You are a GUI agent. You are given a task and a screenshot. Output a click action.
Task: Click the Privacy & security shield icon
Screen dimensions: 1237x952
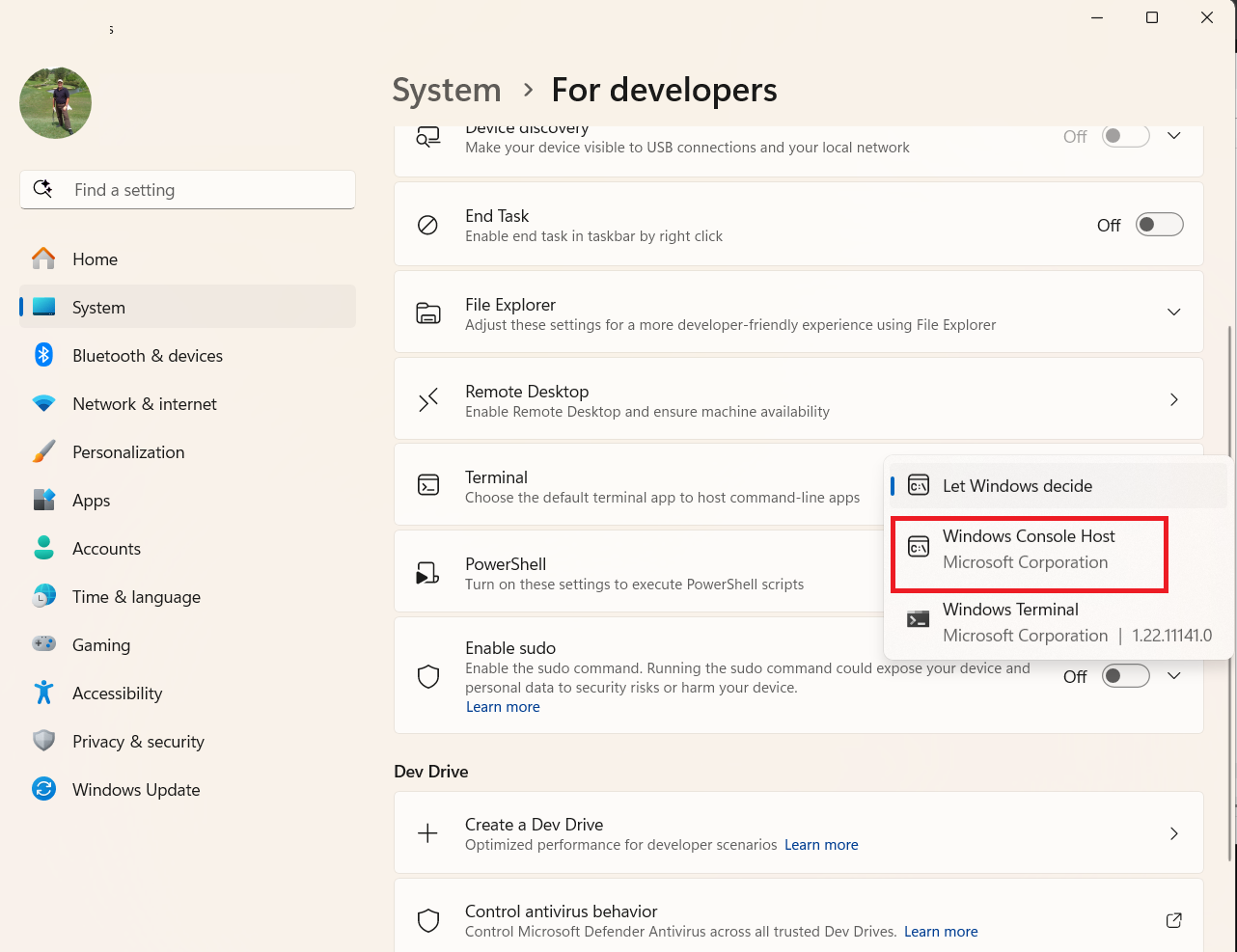43,741
